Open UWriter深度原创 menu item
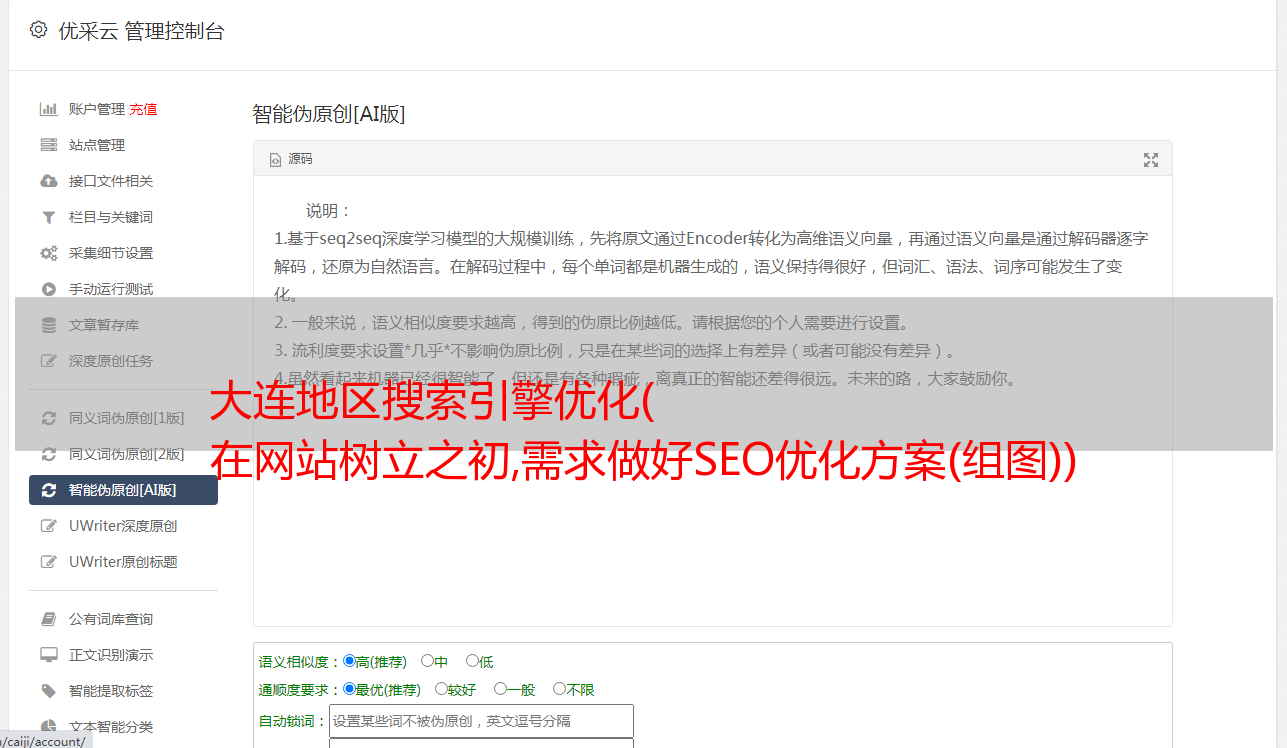 (x=123, y=526)
